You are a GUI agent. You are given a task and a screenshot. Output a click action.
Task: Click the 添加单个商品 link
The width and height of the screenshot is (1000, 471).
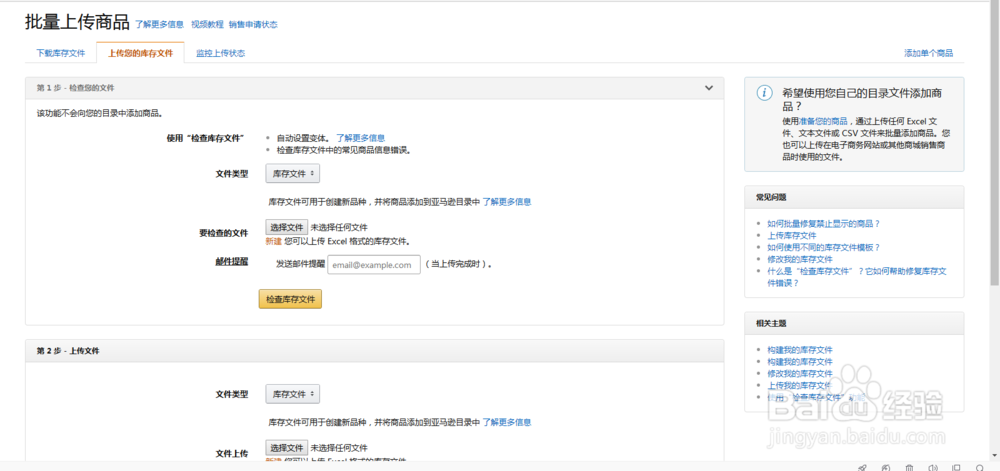928,53
